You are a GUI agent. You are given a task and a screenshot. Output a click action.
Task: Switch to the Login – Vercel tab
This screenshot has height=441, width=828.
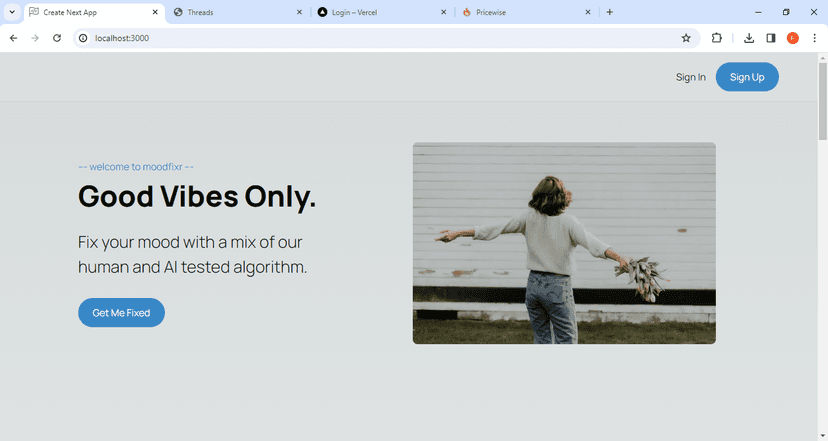click(382, 12)
